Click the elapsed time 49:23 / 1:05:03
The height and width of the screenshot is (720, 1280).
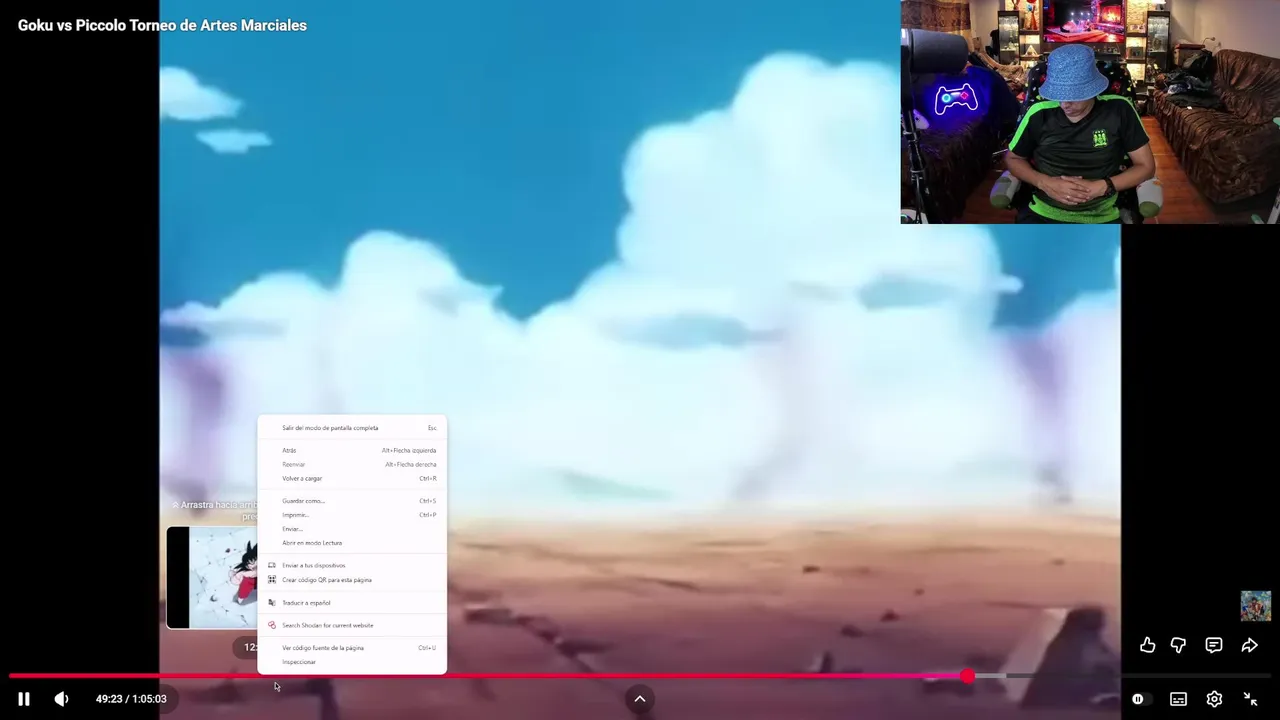click(x=131, y=699)
